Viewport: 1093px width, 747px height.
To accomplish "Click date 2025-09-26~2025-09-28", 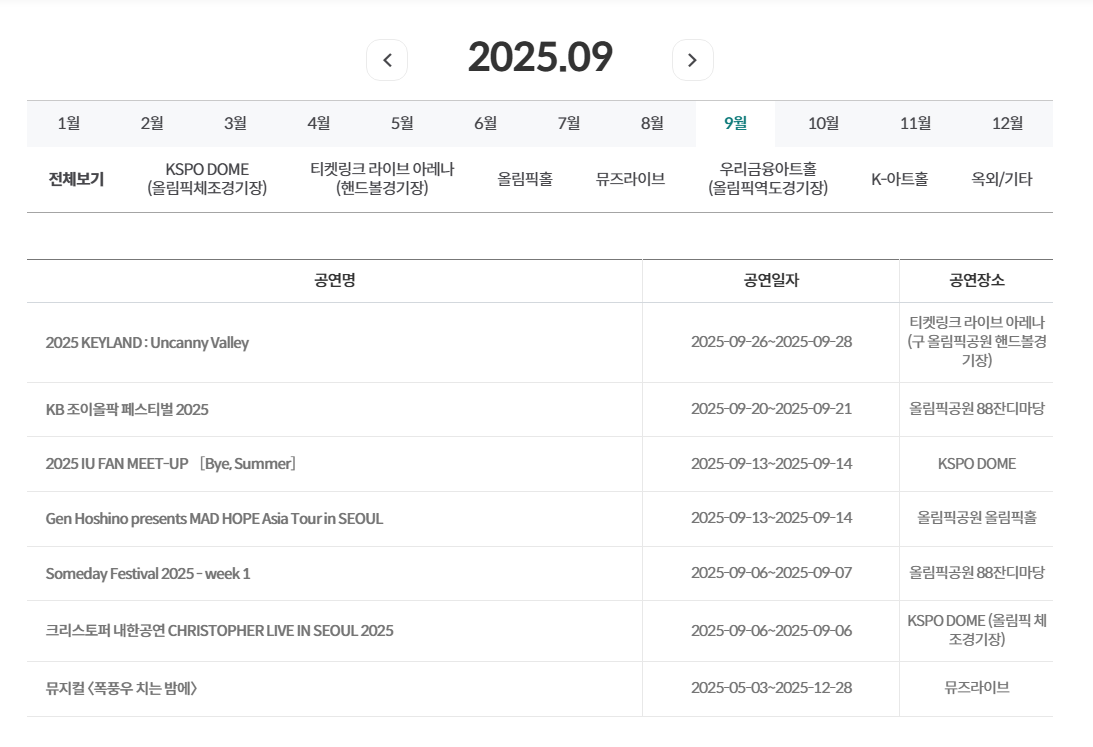I will [772, 342].
